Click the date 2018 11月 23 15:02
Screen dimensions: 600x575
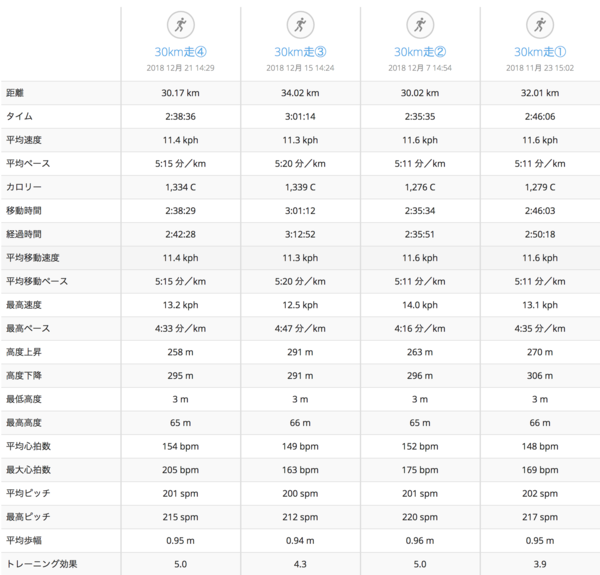click(x=540, y=68)
